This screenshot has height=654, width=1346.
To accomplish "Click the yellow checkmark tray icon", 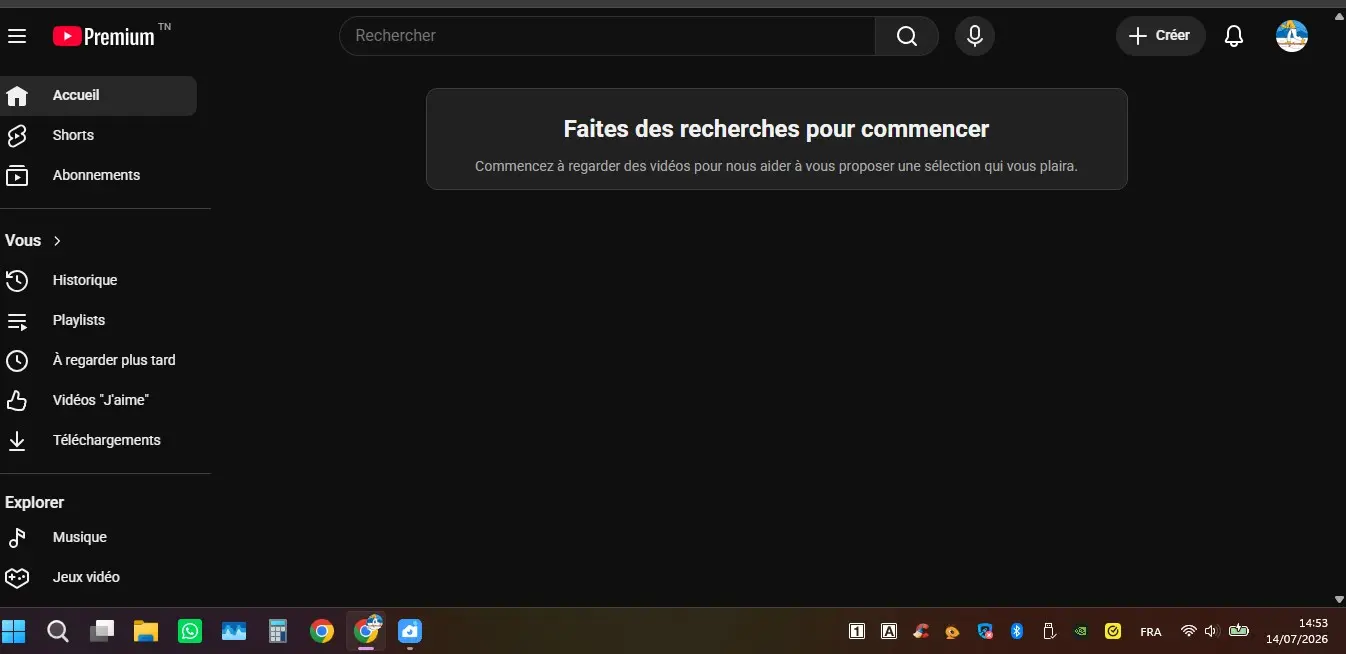I will [x=1113, y=631].
